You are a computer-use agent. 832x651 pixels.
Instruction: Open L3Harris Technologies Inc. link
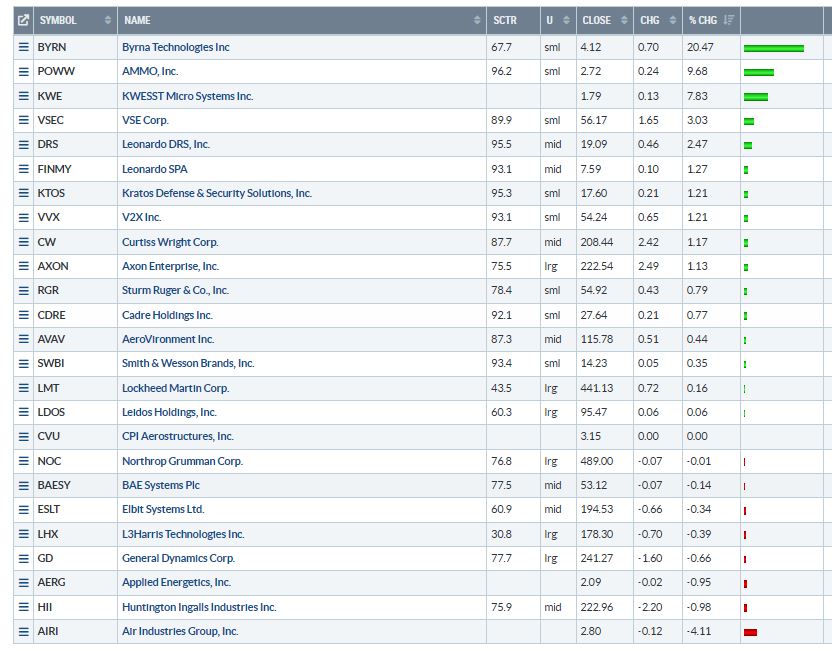pyautogui.click(x=183, y=534)
